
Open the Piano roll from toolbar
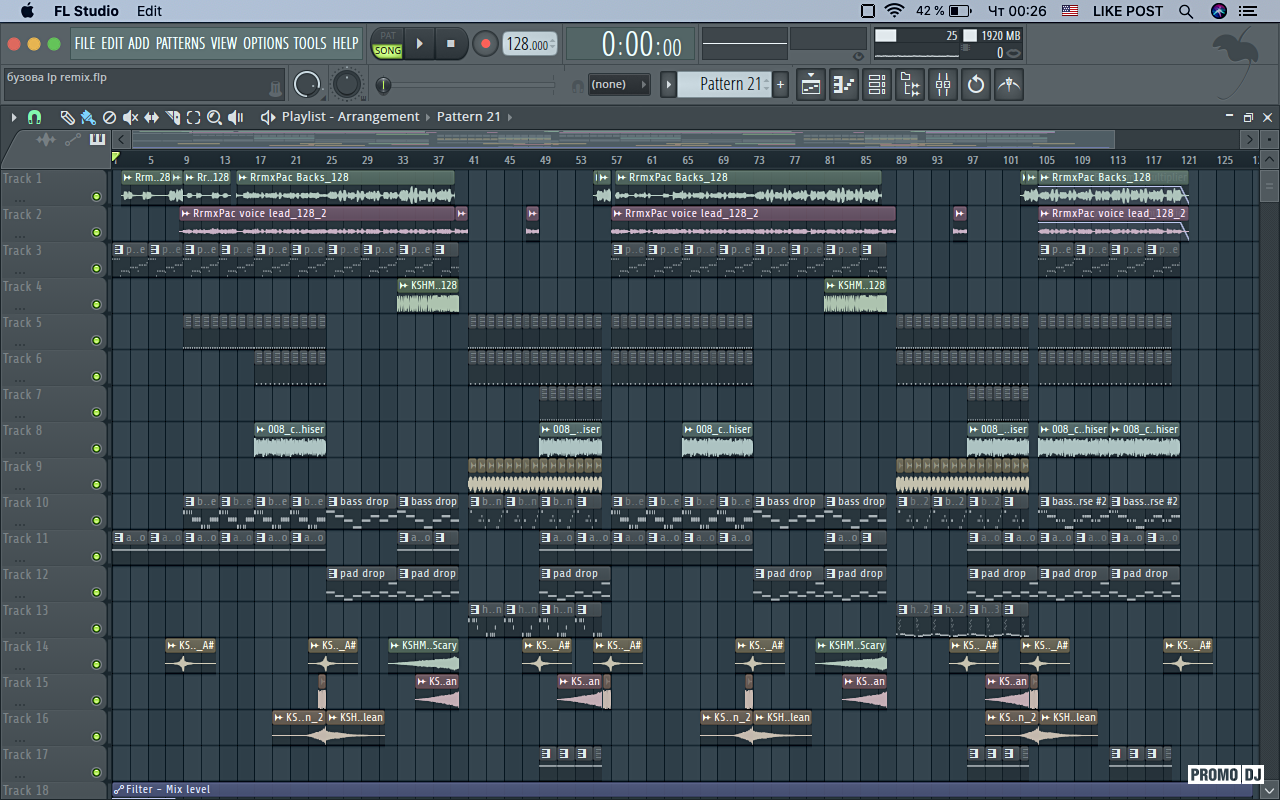(x=844, y=85)
